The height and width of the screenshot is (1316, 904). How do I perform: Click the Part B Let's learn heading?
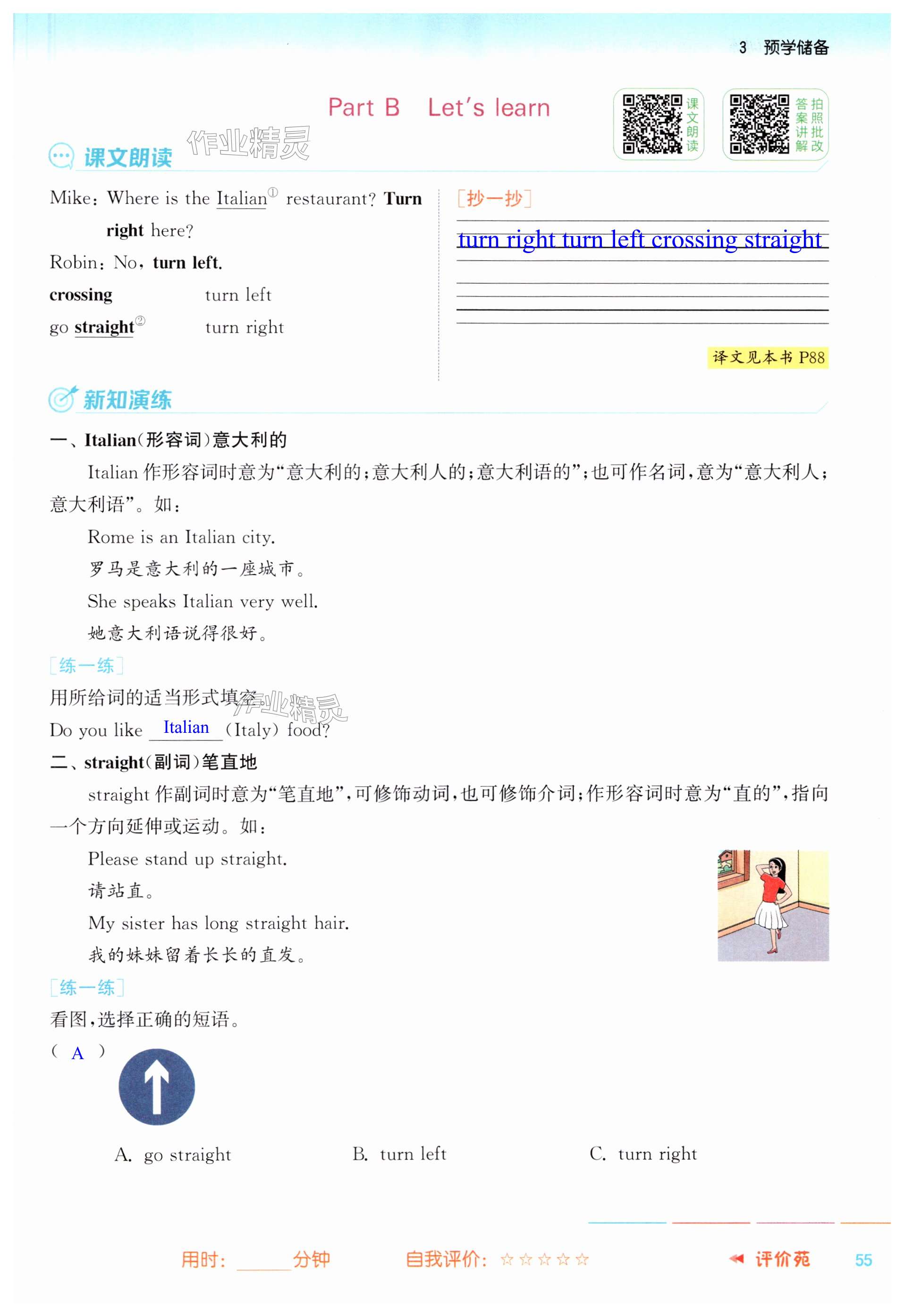pos(439,107)
